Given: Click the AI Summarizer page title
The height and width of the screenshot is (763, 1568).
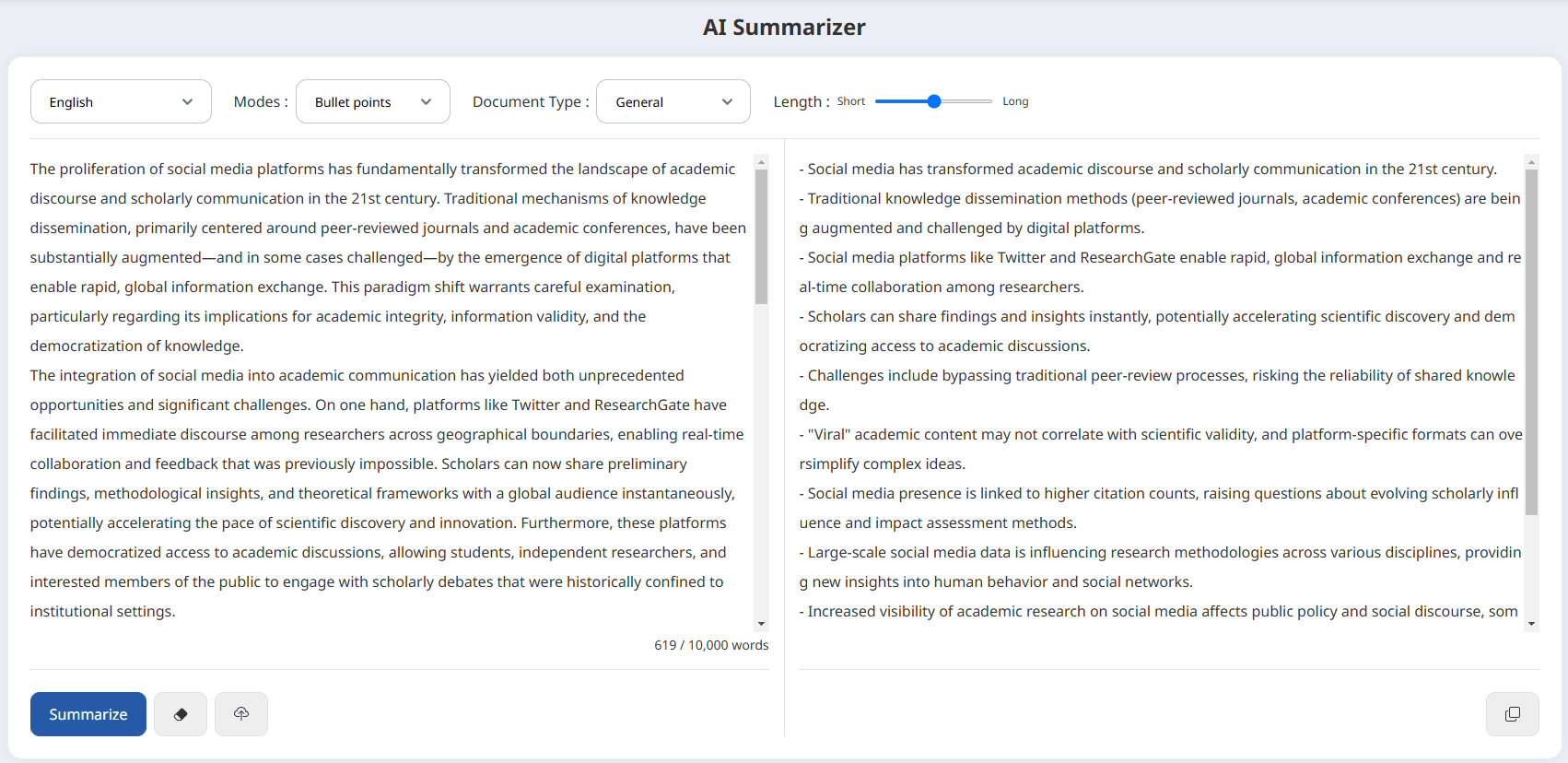Looking at the screenshot, I should click(784, 28).
